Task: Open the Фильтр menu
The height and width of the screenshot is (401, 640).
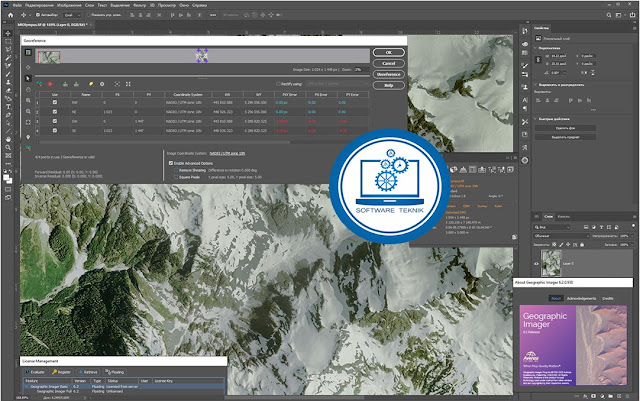Action: coord(140,5)
